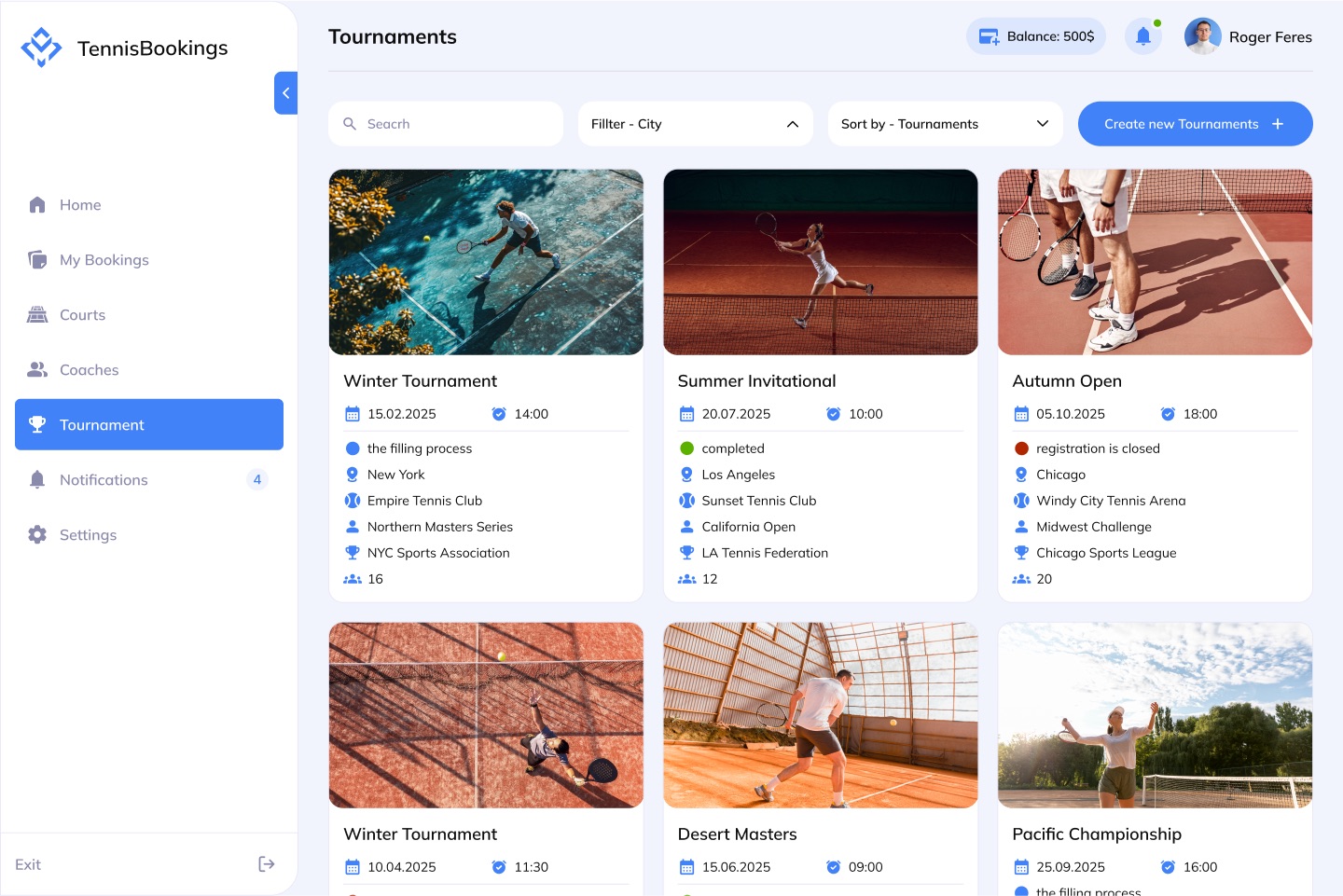Open the bell notifications icon in header

(1143, 36)
